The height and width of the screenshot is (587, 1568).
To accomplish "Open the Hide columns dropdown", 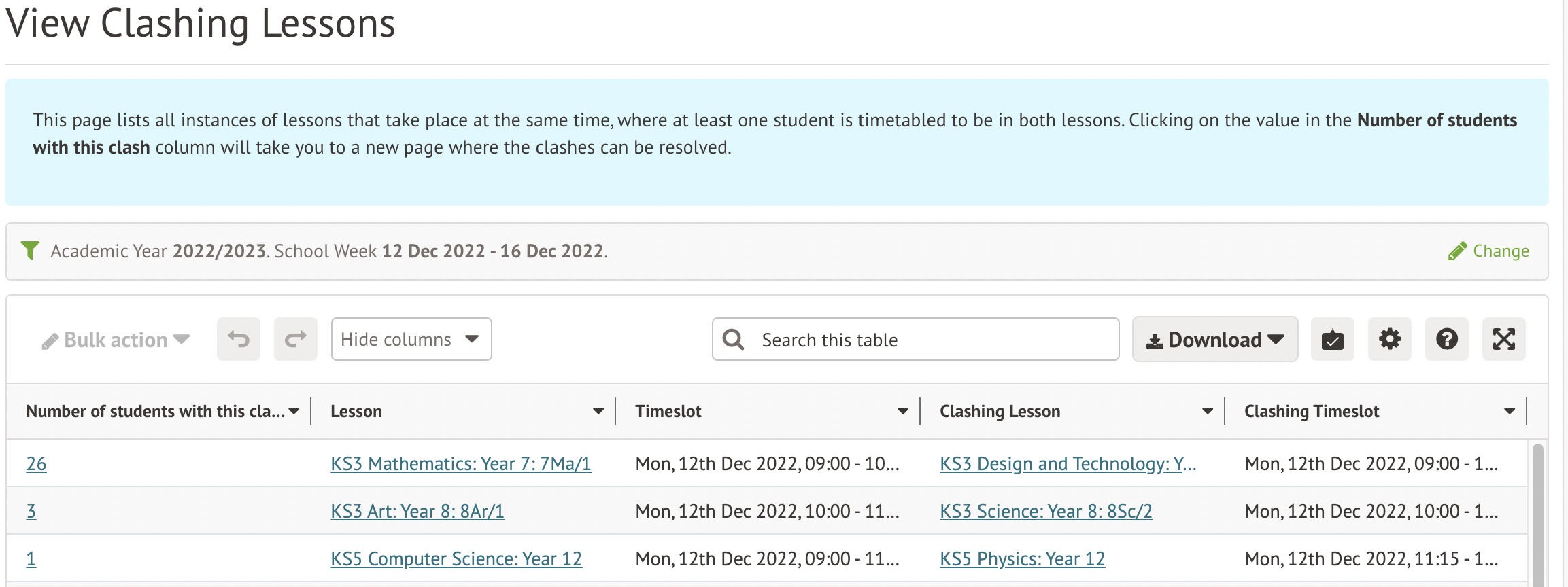I will (x=411, y=339).
